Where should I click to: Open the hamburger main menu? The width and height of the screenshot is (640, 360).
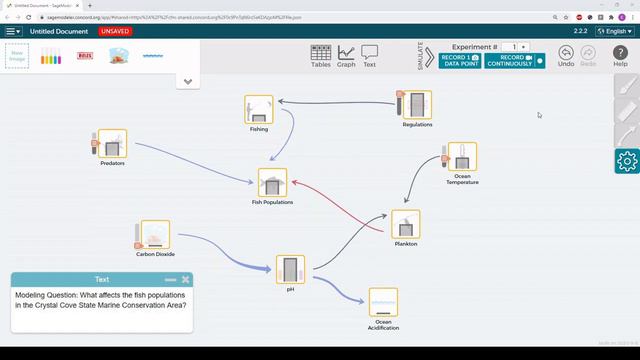pyautogui.click(x=13, y=31)
